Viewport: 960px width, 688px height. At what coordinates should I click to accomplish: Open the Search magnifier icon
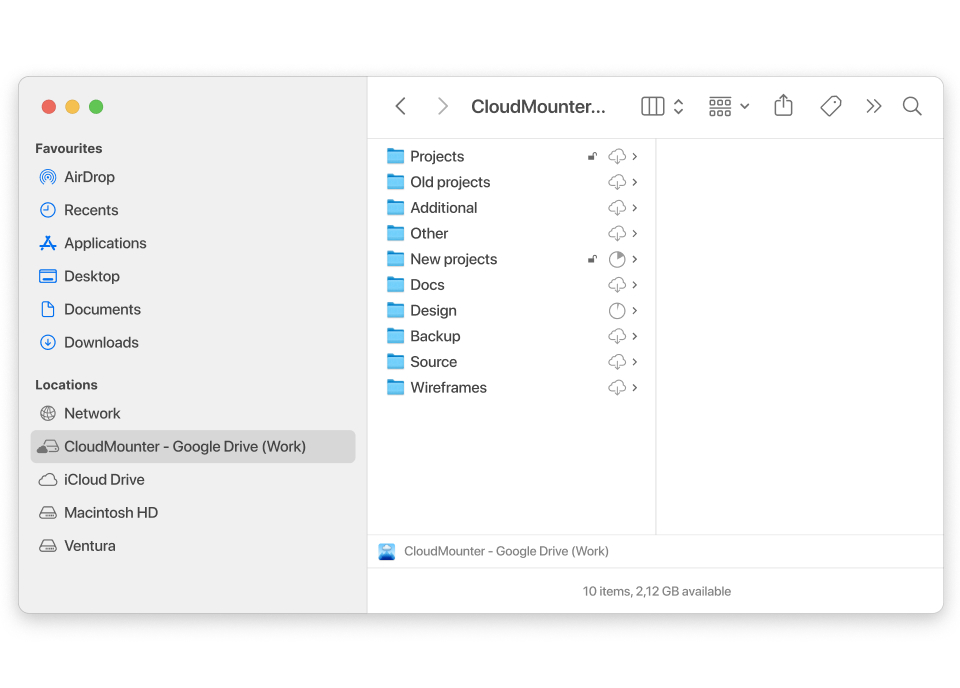(911, 106)
